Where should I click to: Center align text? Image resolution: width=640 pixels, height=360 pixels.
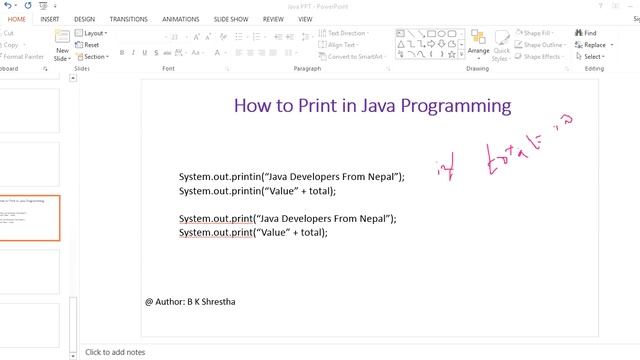(x=250, y=53)
